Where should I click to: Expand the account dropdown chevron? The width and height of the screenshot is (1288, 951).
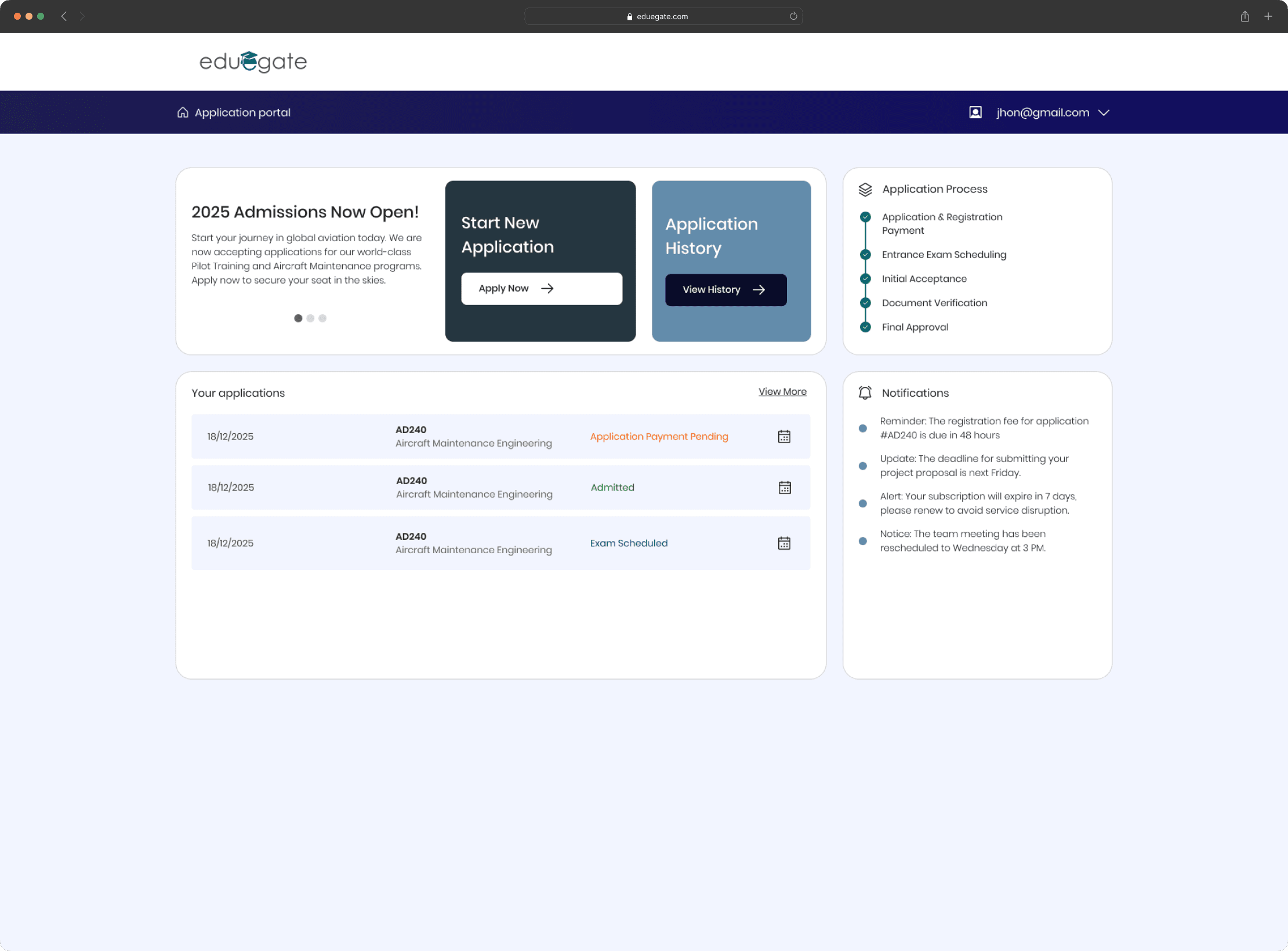(x=1104, y=112)
